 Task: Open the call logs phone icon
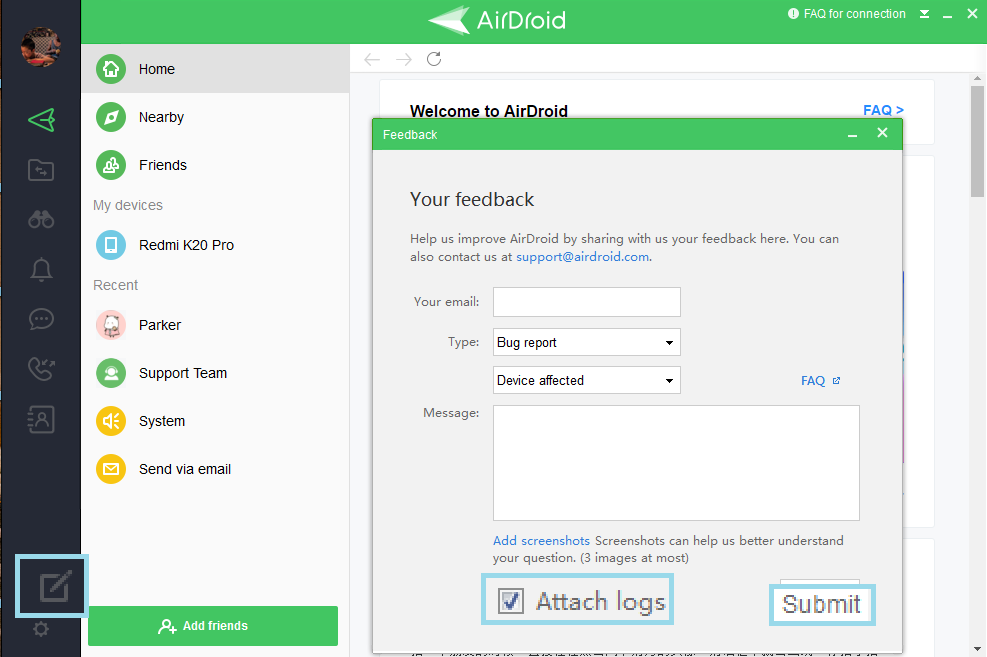tap(41, 370)
